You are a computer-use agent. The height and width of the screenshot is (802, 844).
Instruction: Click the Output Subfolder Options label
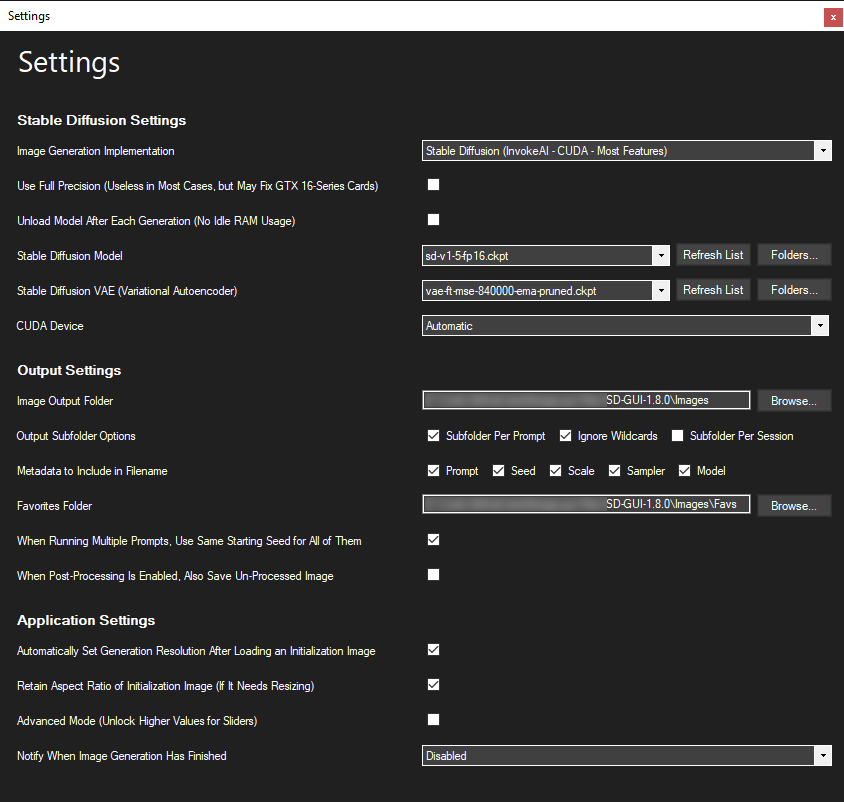coord(76,436)
